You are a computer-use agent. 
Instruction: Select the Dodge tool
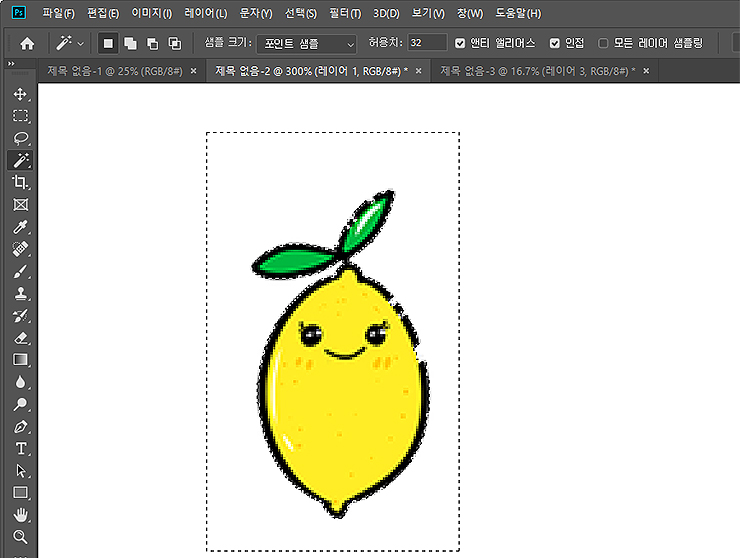[x=20, y=404]
